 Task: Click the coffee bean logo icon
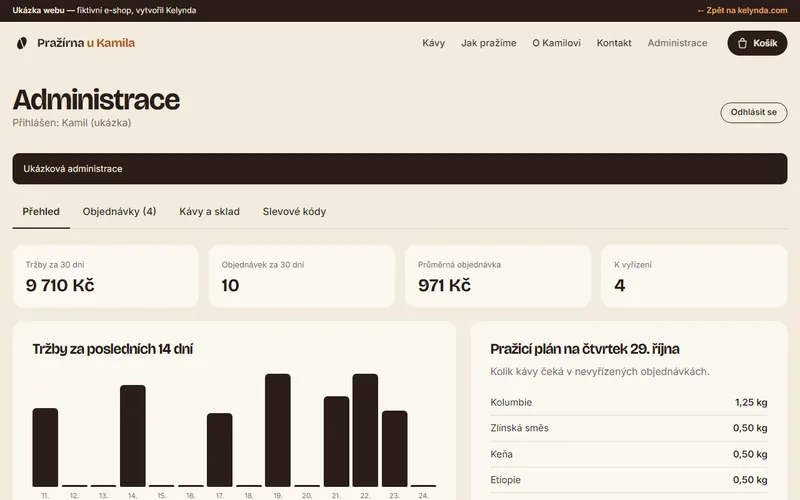click(21, 43)
